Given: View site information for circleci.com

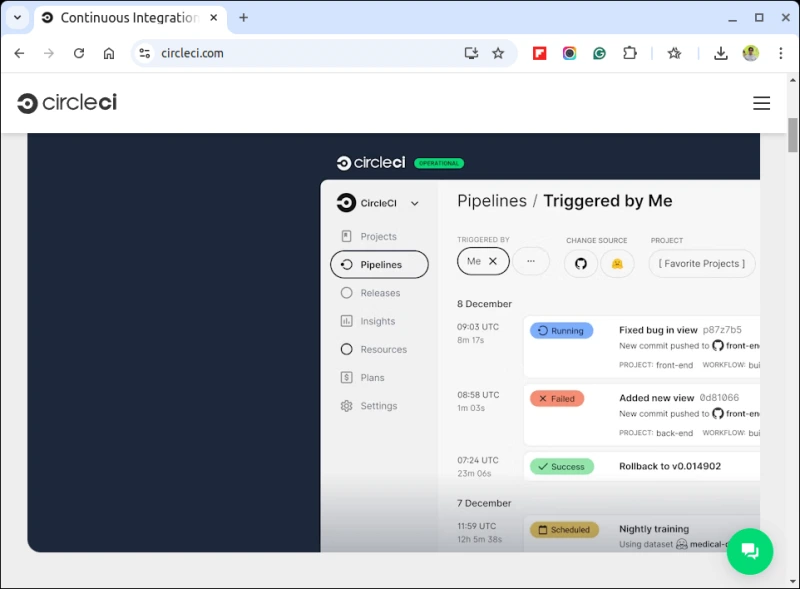Looking at the screenshot, I should click(145, 53).
